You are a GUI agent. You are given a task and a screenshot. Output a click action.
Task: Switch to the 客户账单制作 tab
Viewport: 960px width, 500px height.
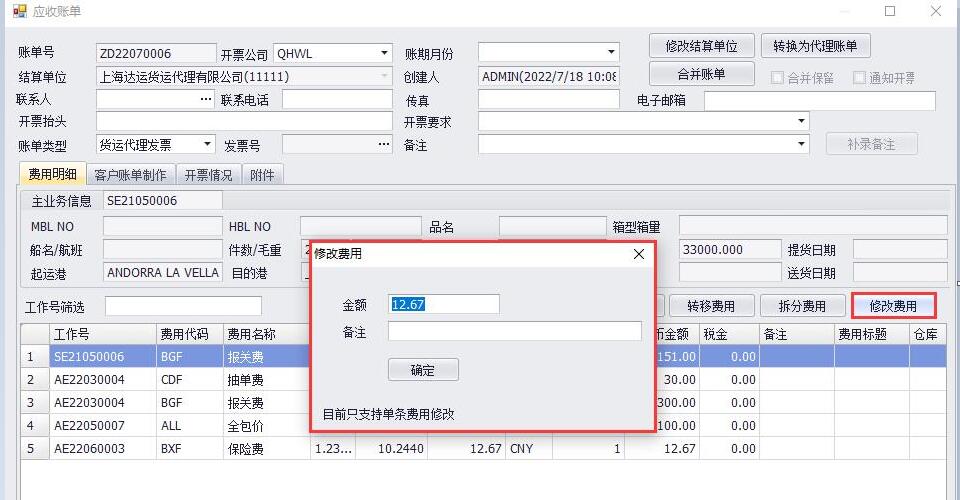pyautogui.click(x=130, y=175)
